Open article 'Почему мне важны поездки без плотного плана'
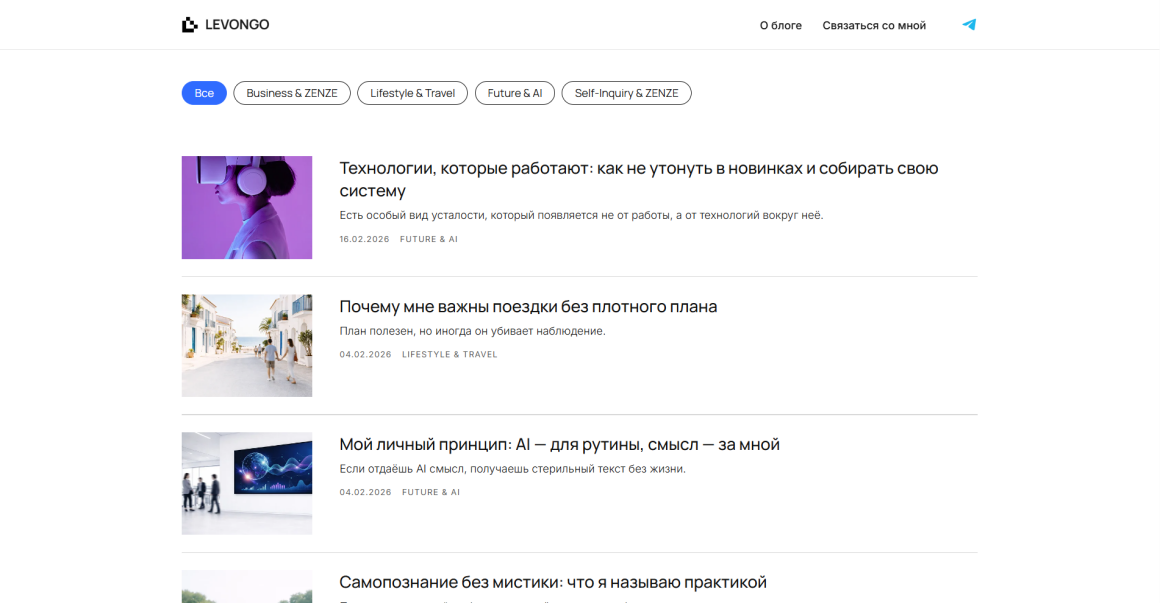Viewport: 1160px width, 603px height. coord(528,306)
